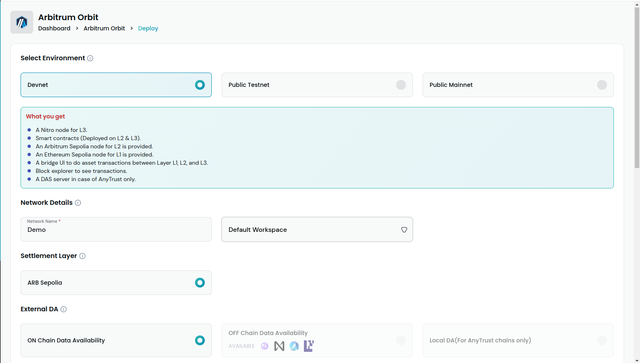Go to Dashboard breadcrumb
Image resolution: width=640 pixels, height=363 pixels.
click(x=54, y=29)
